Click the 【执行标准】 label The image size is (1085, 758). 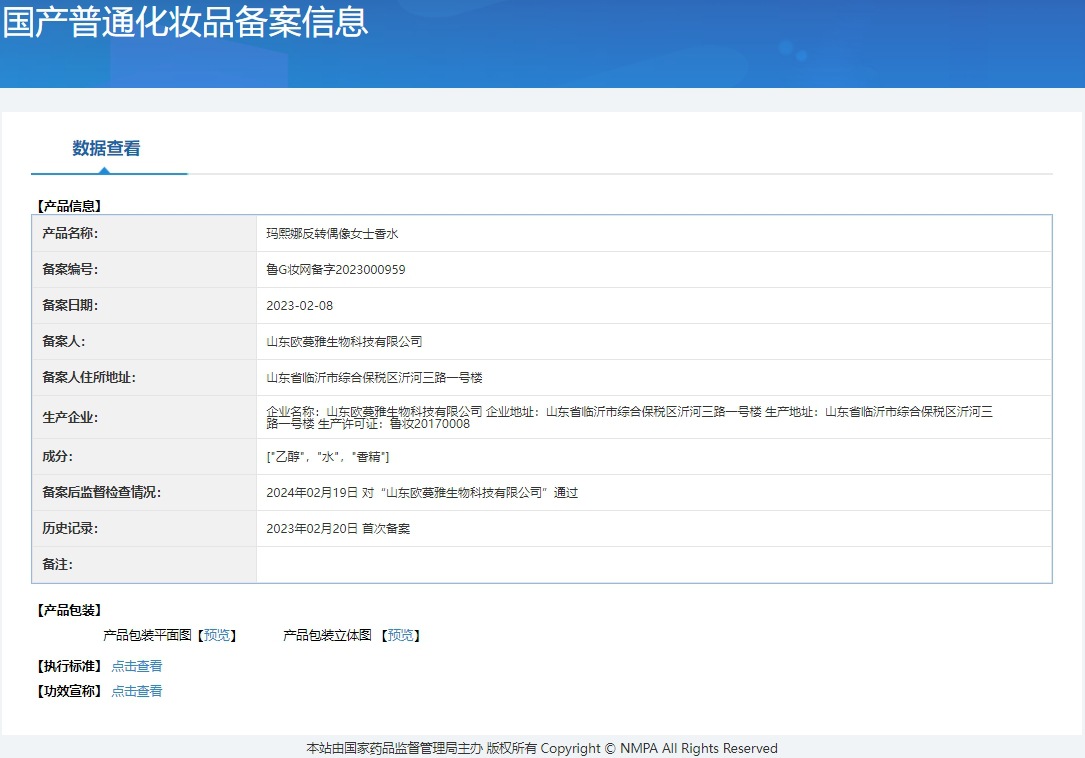(x=69, y=666)
